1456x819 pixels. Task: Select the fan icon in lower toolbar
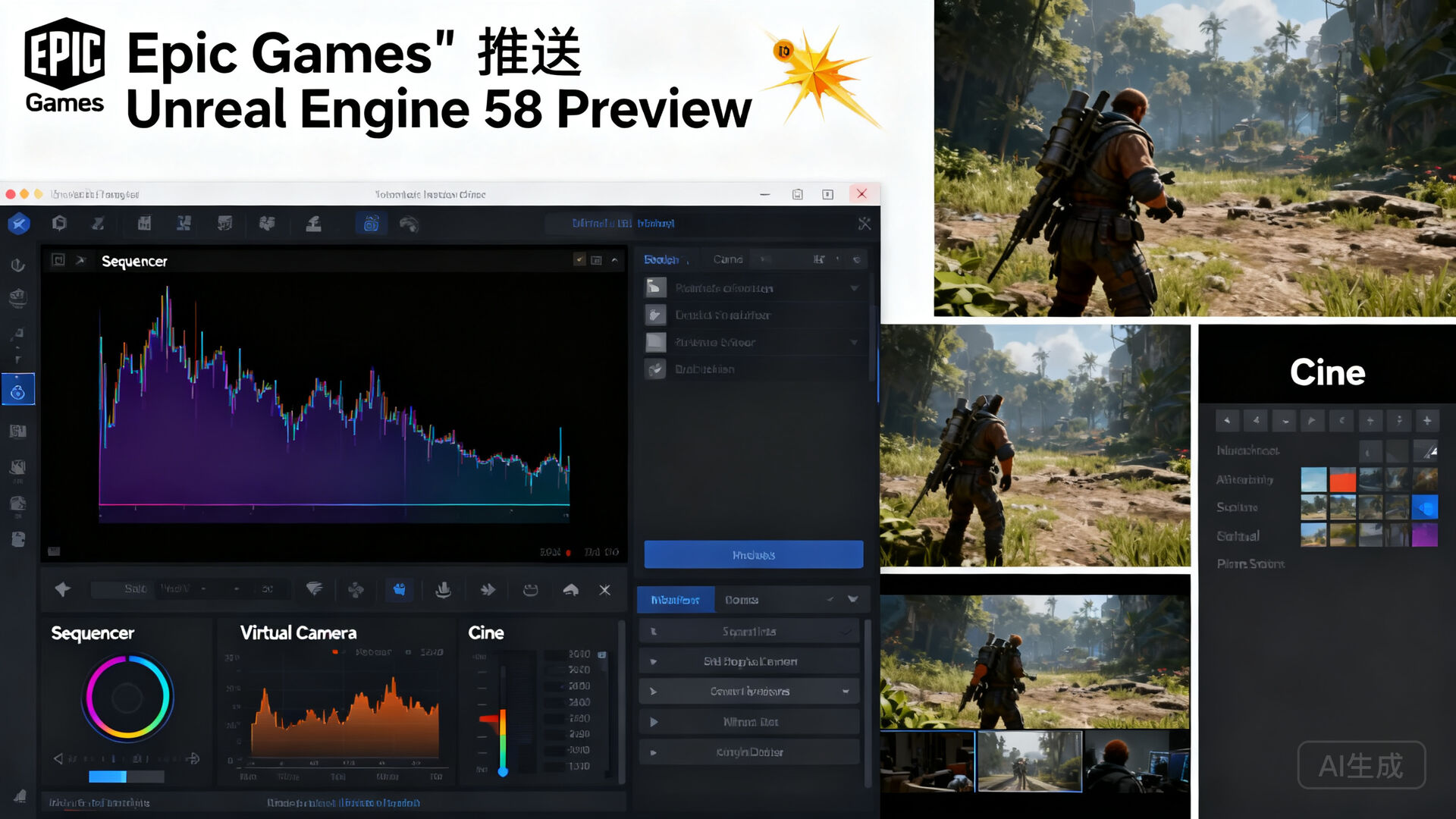click(x=356, y=589)
